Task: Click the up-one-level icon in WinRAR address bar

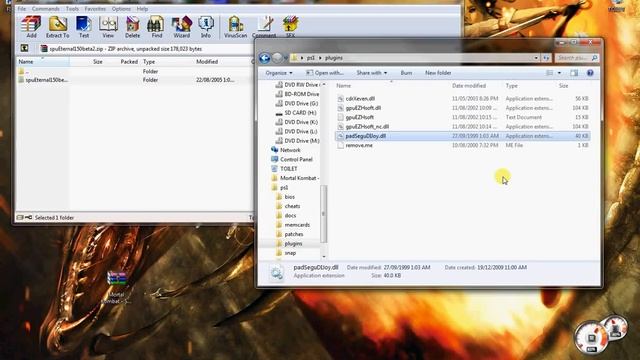Action: click(x=24, y=49)
